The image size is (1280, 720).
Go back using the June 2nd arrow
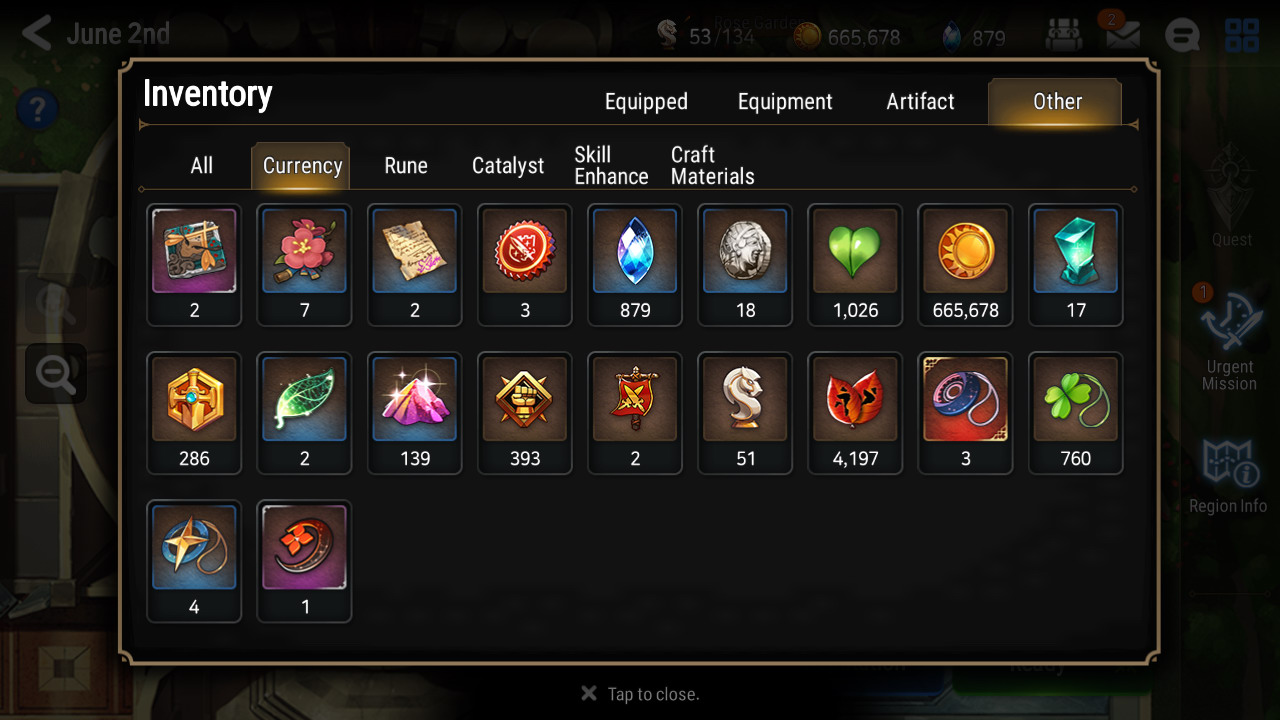coord(37,33)
